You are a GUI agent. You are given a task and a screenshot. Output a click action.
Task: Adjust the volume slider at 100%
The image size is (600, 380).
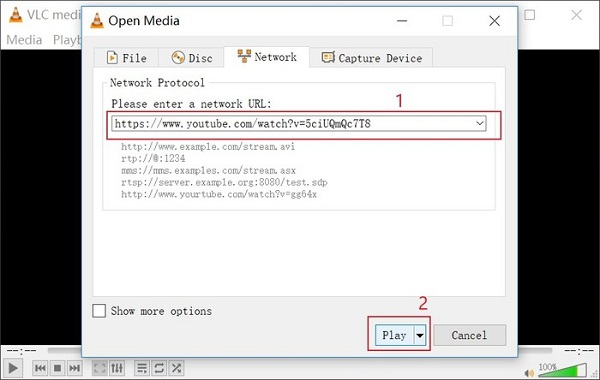[562, 370]
